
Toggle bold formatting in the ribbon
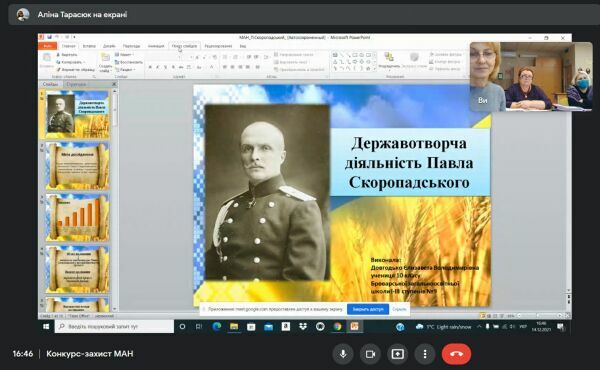[x=150, y=67]
